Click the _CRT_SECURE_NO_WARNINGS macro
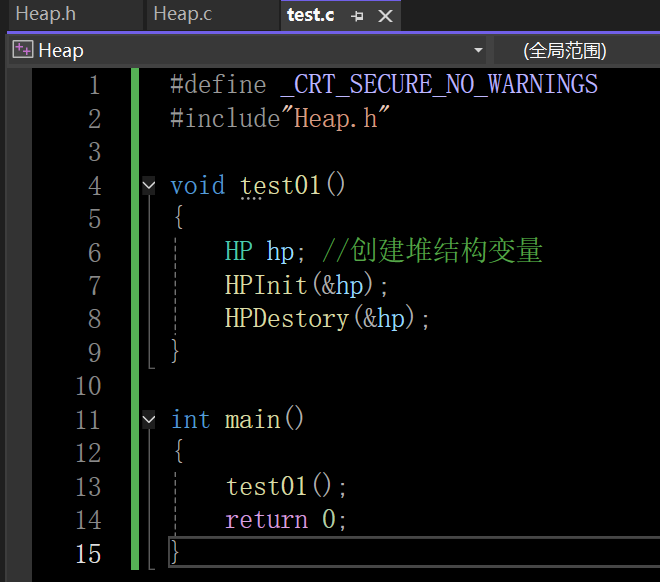The width and height of the screenshot is (660, 582). [439, 84]
